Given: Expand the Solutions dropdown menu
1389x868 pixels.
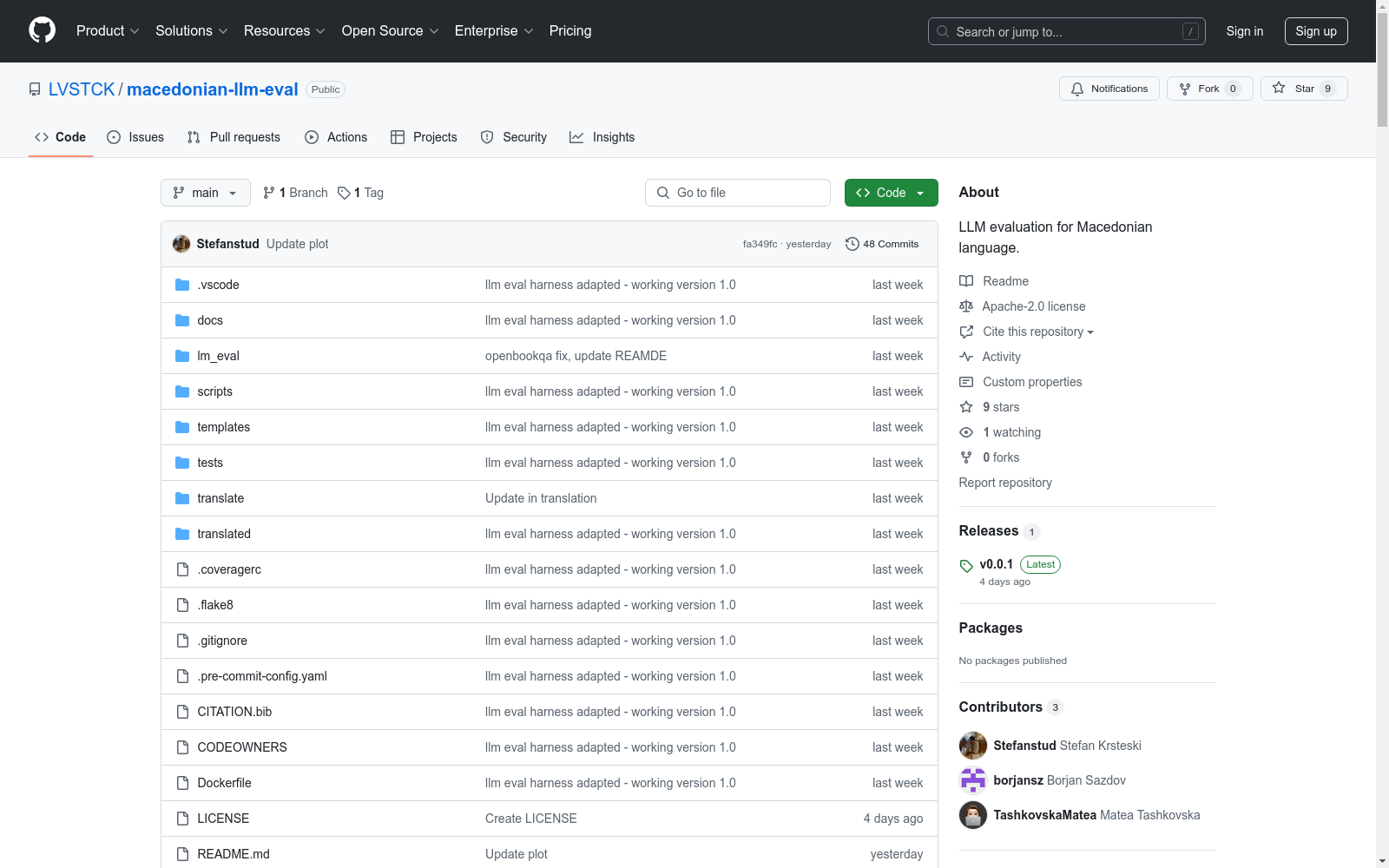Looking at the screenshot, I should click(192, 31).
